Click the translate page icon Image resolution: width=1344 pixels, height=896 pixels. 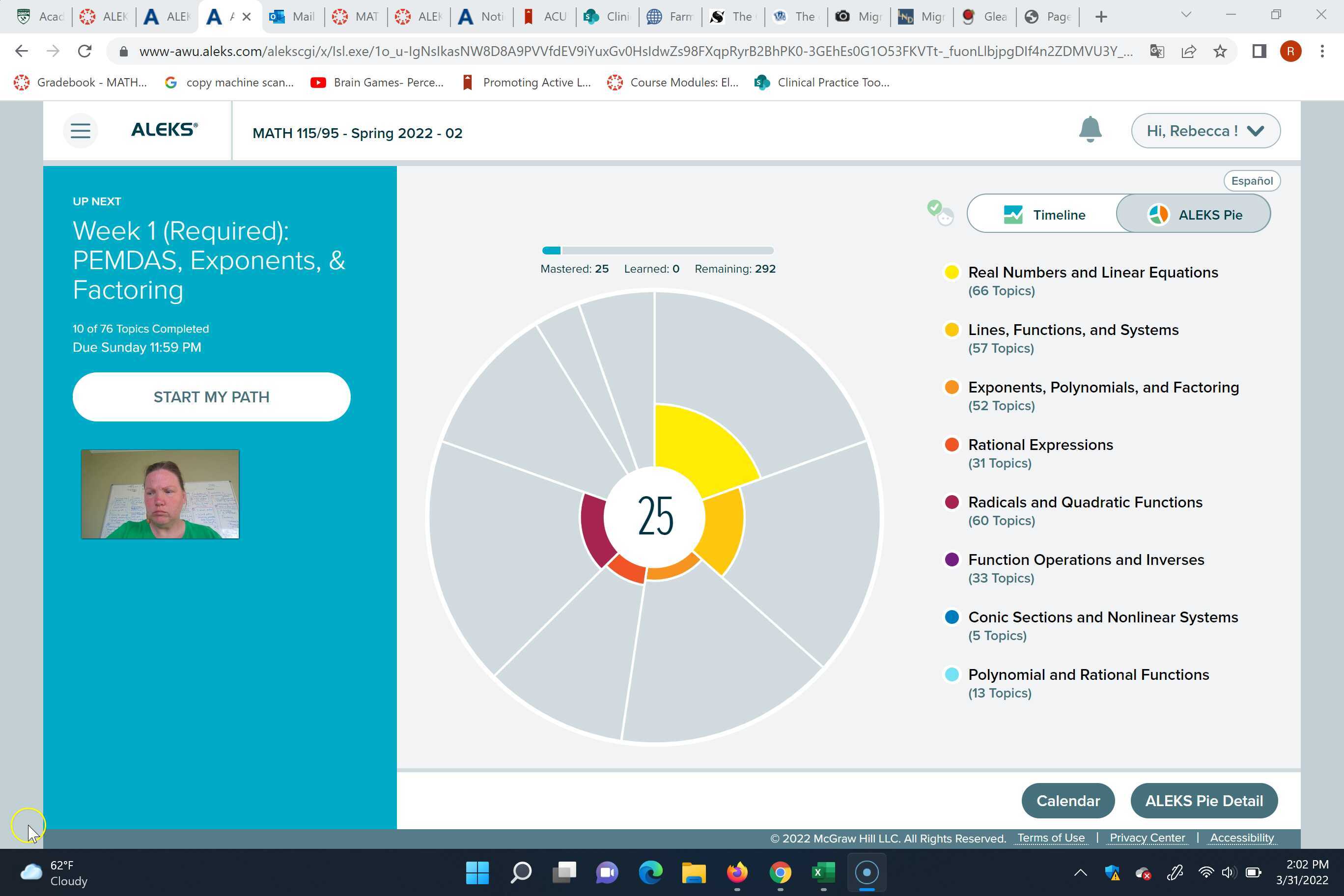tap(1157, 52)
